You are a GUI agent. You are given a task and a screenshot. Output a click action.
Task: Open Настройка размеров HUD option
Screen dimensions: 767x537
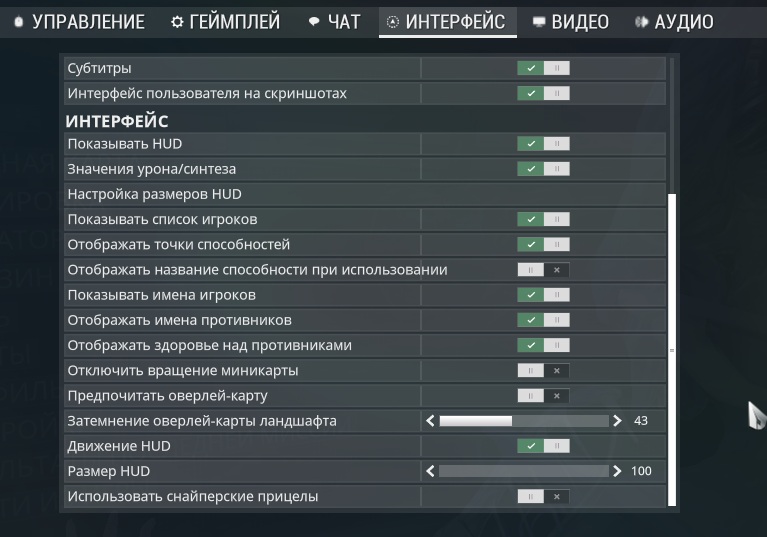click(x=365, y=194)
